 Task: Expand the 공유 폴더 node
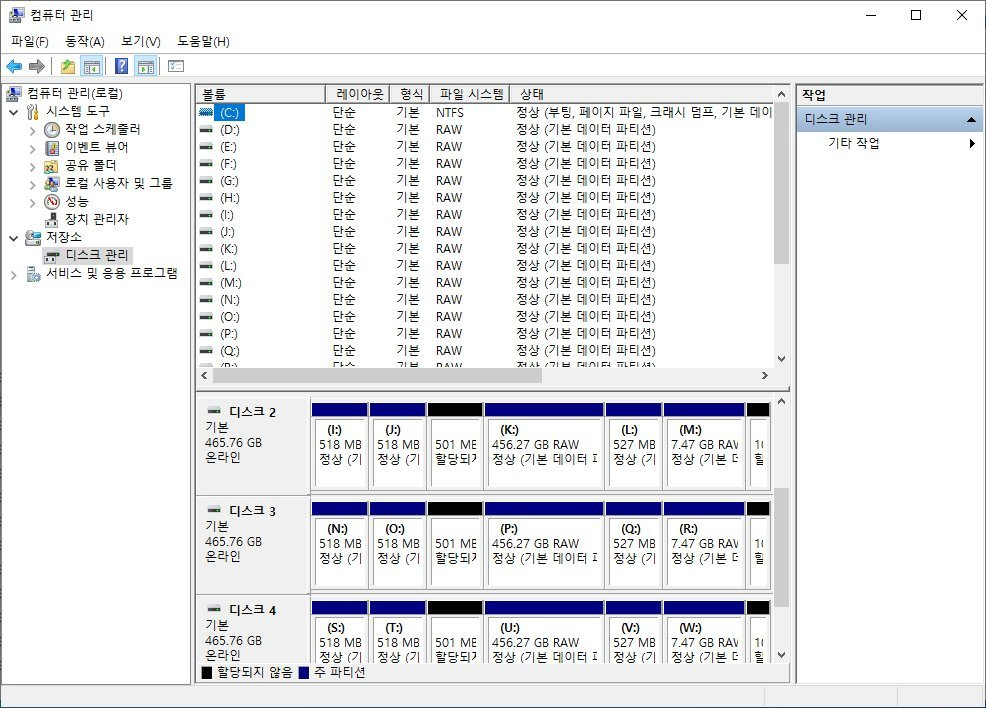tap(33, 167)
